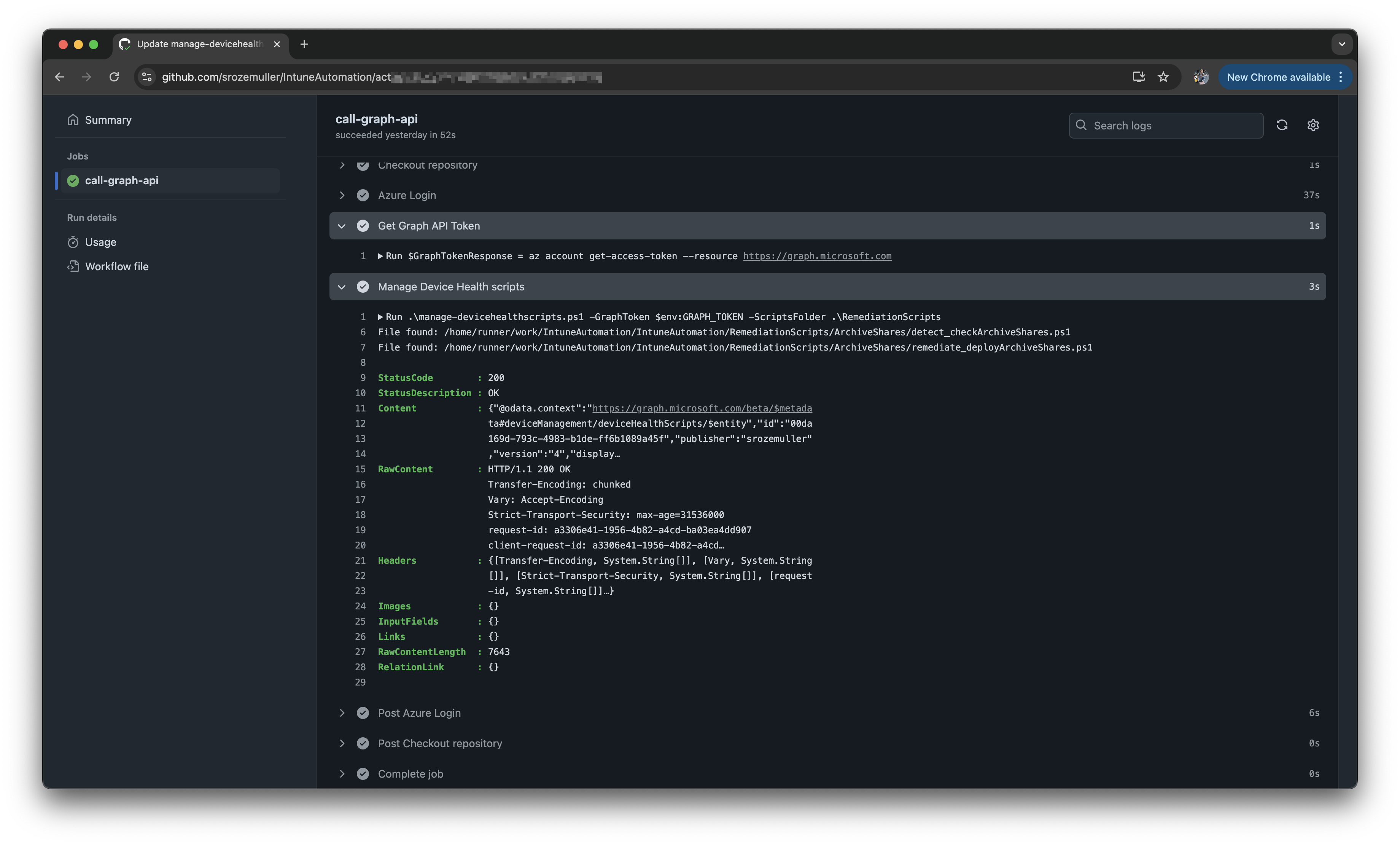Open the Summary page in sidebar
The width and height of the screenshot is (1400, 845).
point(108,120)
